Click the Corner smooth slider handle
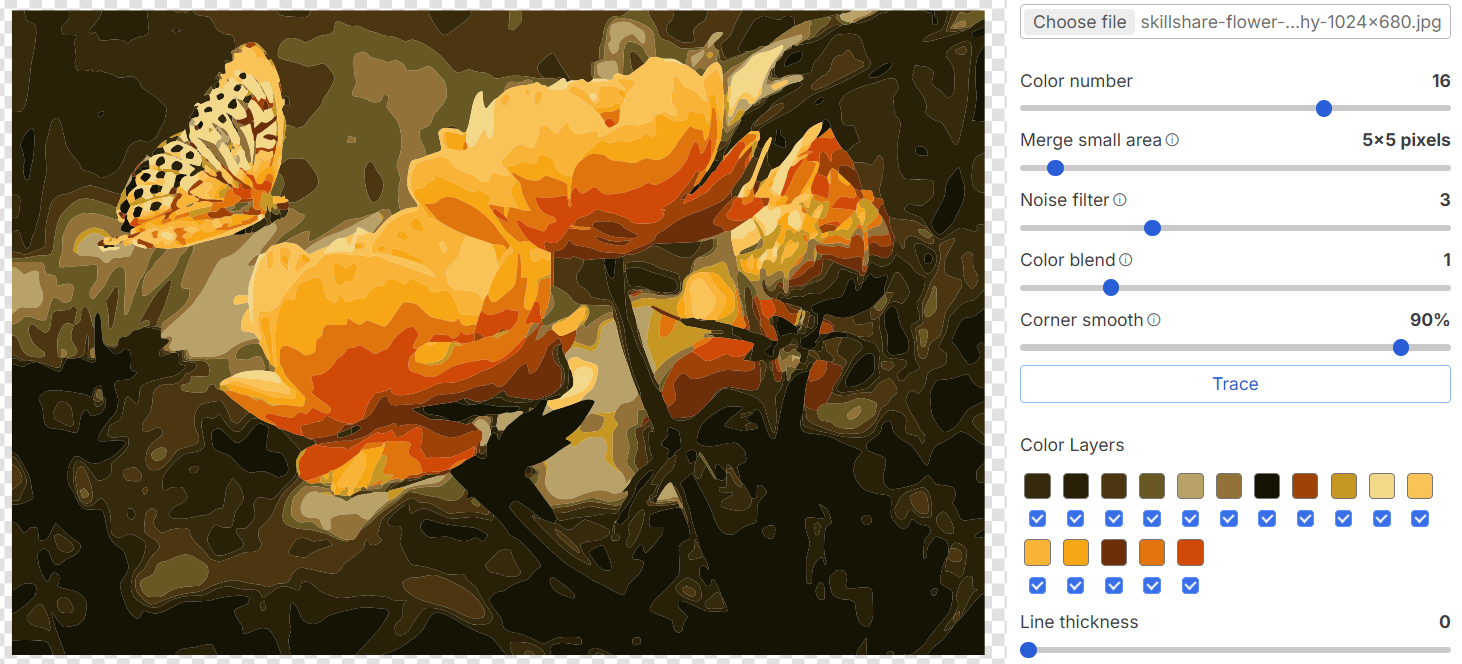The image size is (1462, 664). pyautogui.click(x=1401, y=347)
